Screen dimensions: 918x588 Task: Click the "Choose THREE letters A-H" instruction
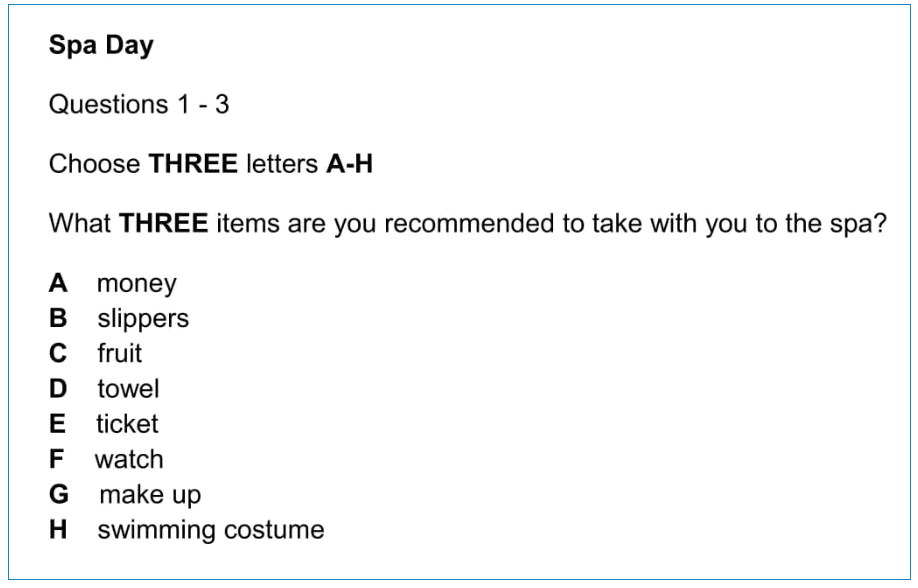(x=211, y=163)
